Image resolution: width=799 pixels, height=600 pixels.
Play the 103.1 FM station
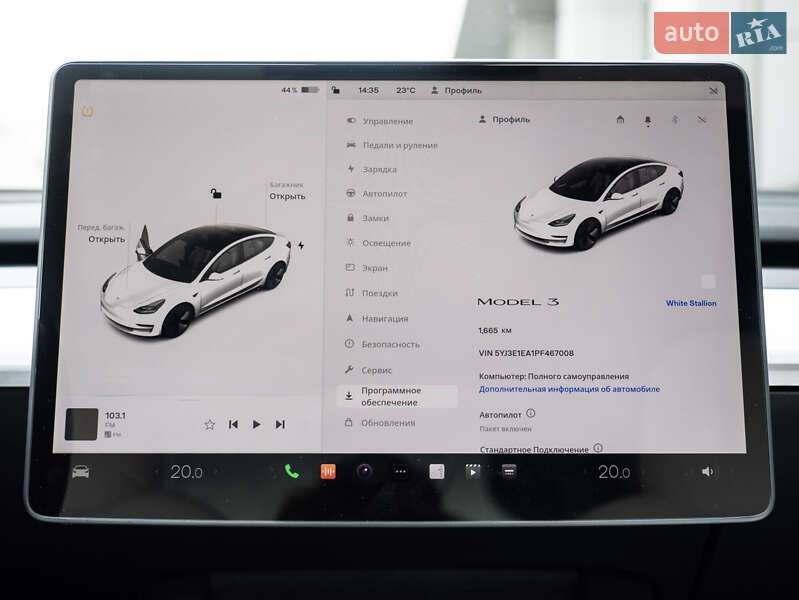tap(257, 424)
